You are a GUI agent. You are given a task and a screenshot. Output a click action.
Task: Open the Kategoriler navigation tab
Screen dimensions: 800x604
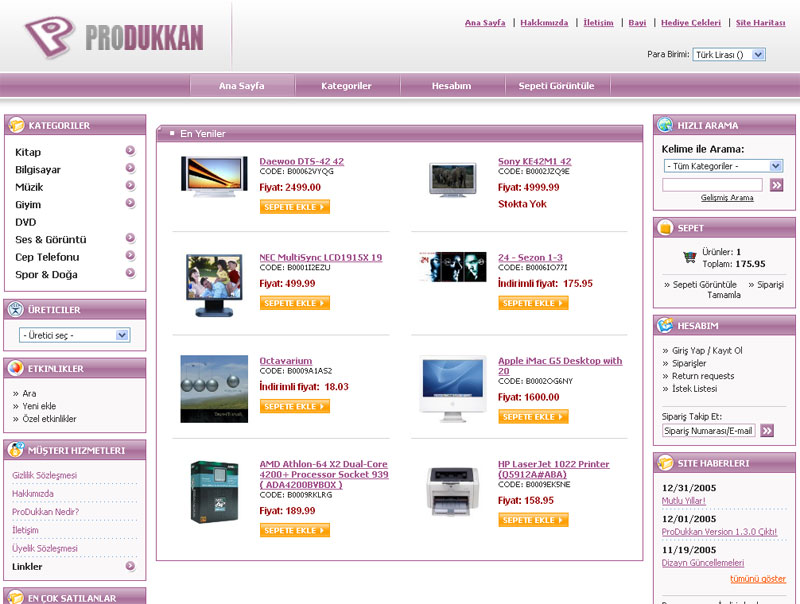tap(346, 86)
